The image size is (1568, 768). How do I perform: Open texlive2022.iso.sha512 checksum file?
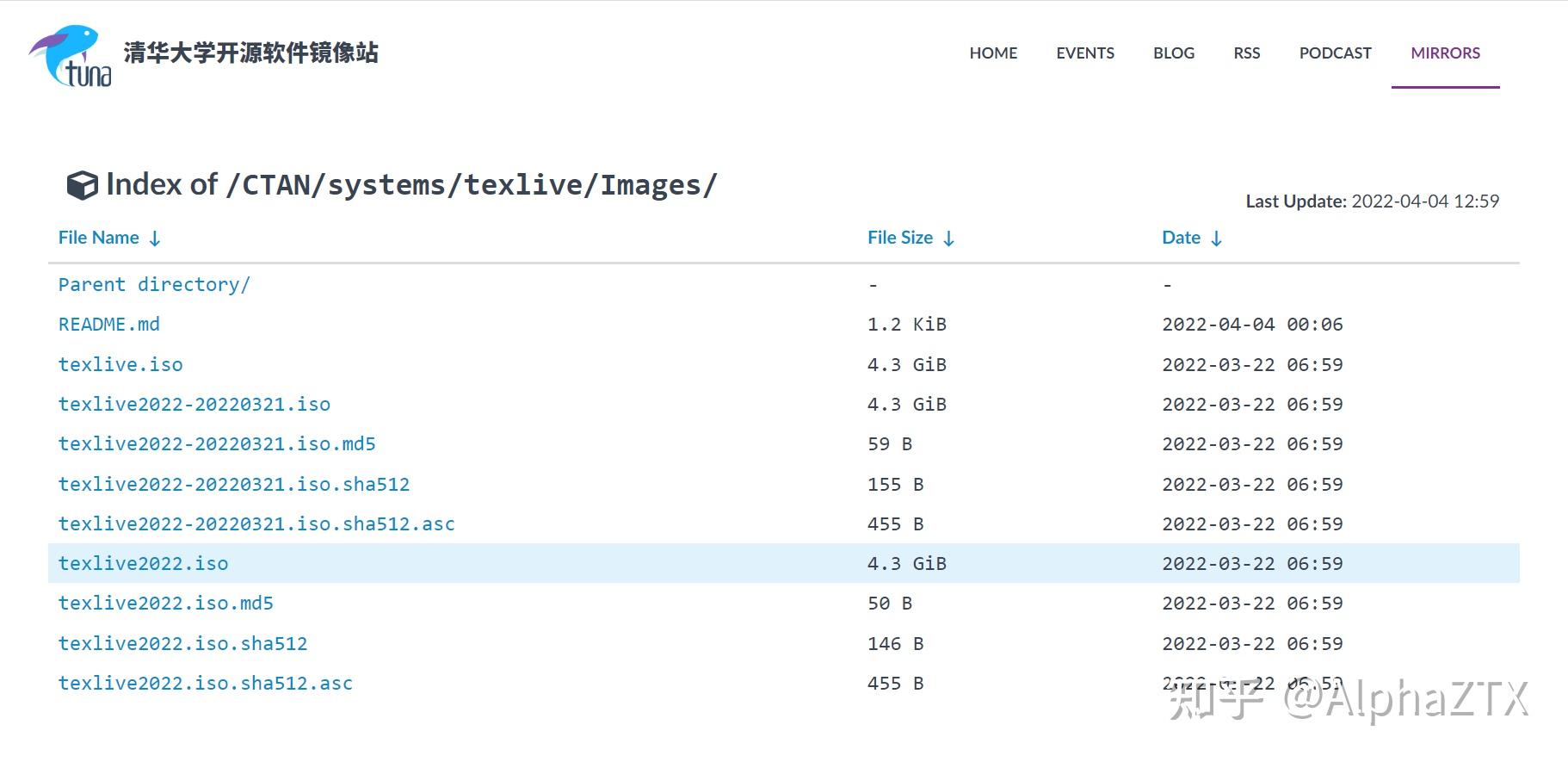click(182, 644)
